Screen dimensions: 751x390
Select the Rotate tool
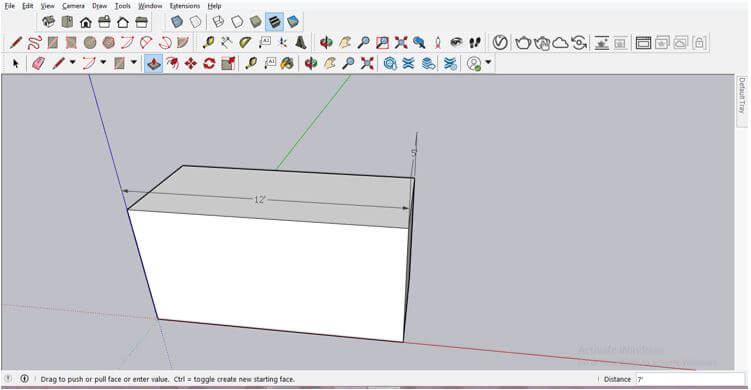209,63
